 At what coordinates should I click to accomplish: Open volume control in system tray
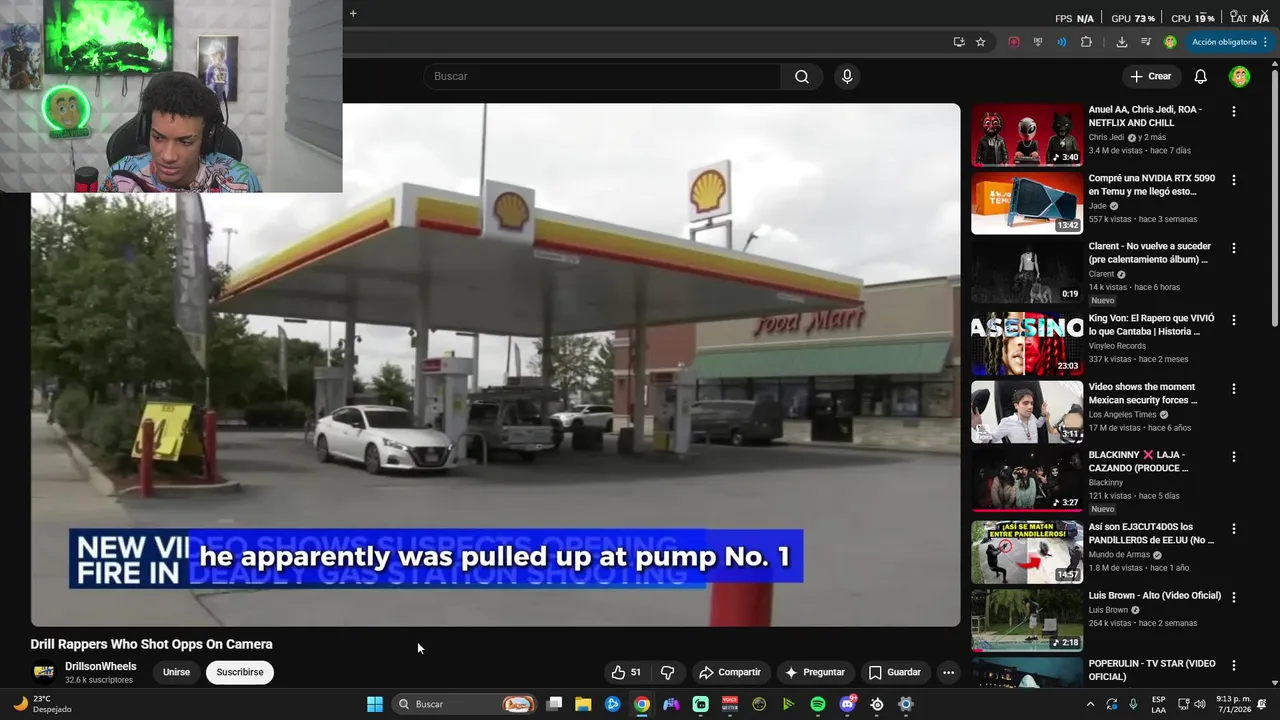[x=1200, y=704]
